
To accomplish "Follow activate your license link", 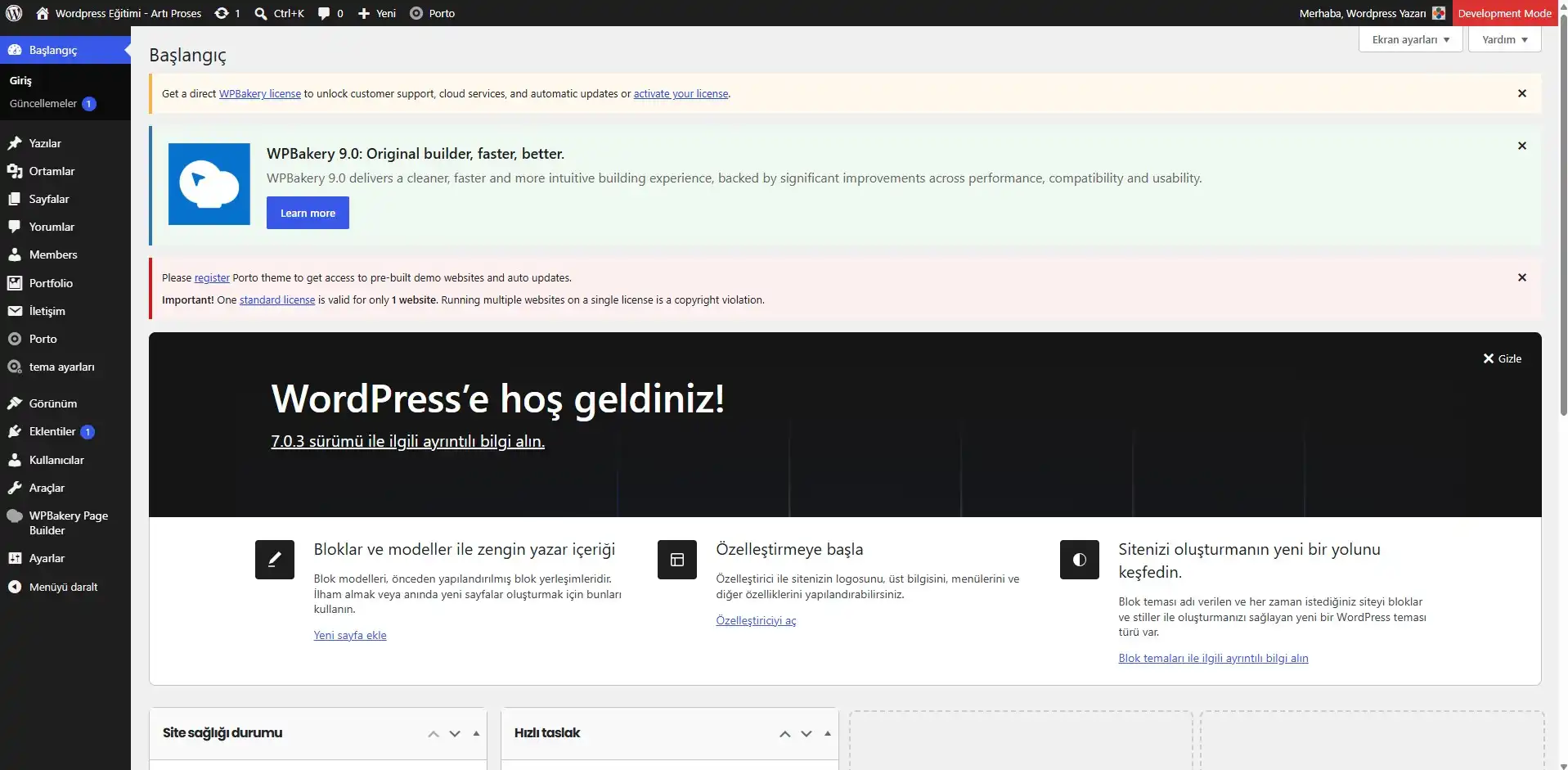I will pos(681,94).
